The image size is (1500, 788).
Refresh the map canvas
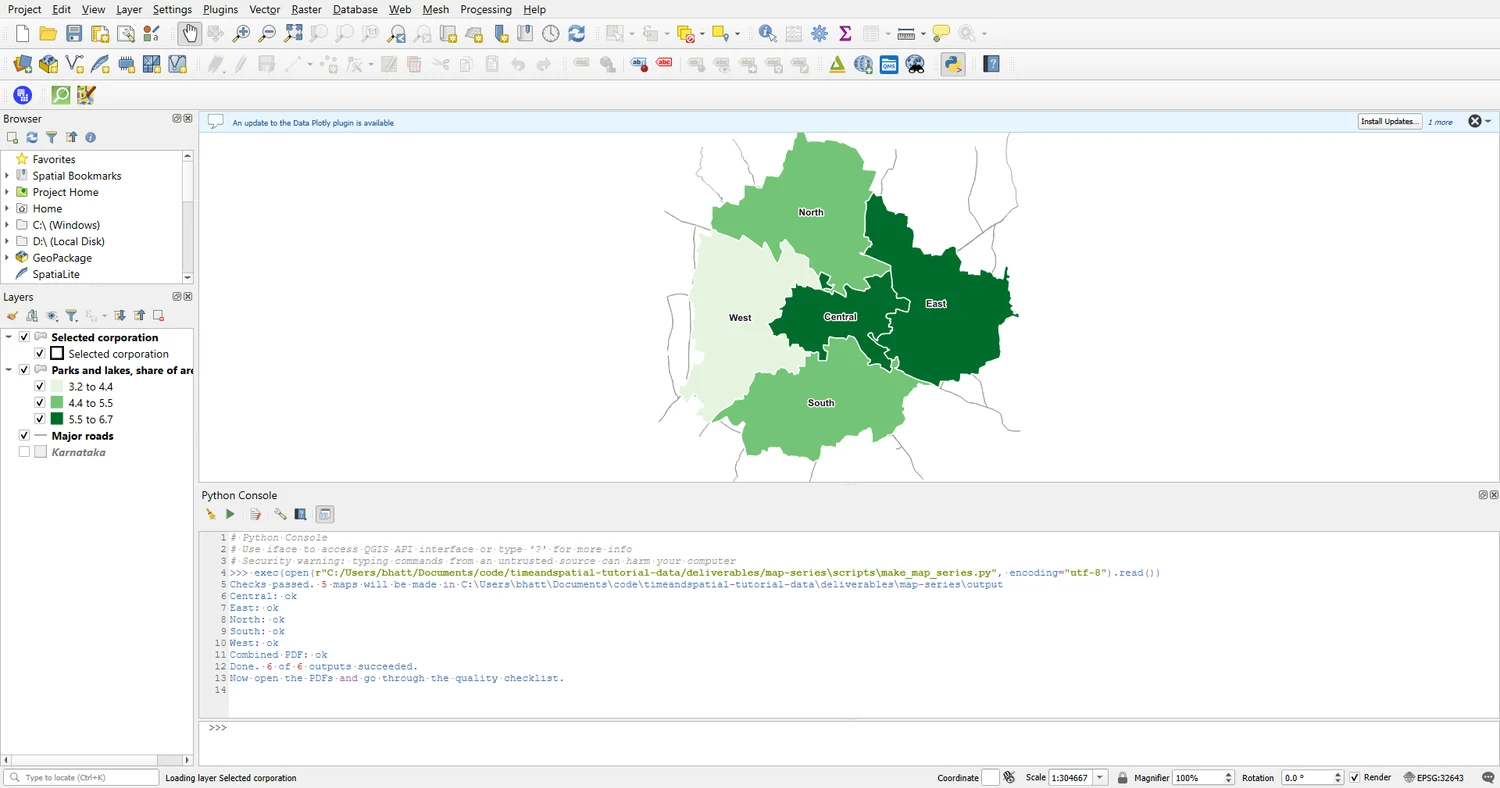577,34
